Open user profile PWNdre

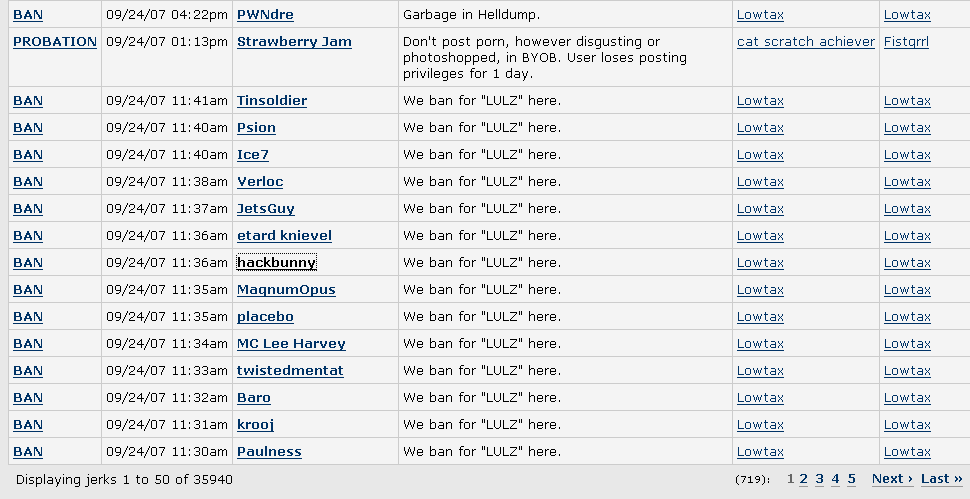click(265, 15)
